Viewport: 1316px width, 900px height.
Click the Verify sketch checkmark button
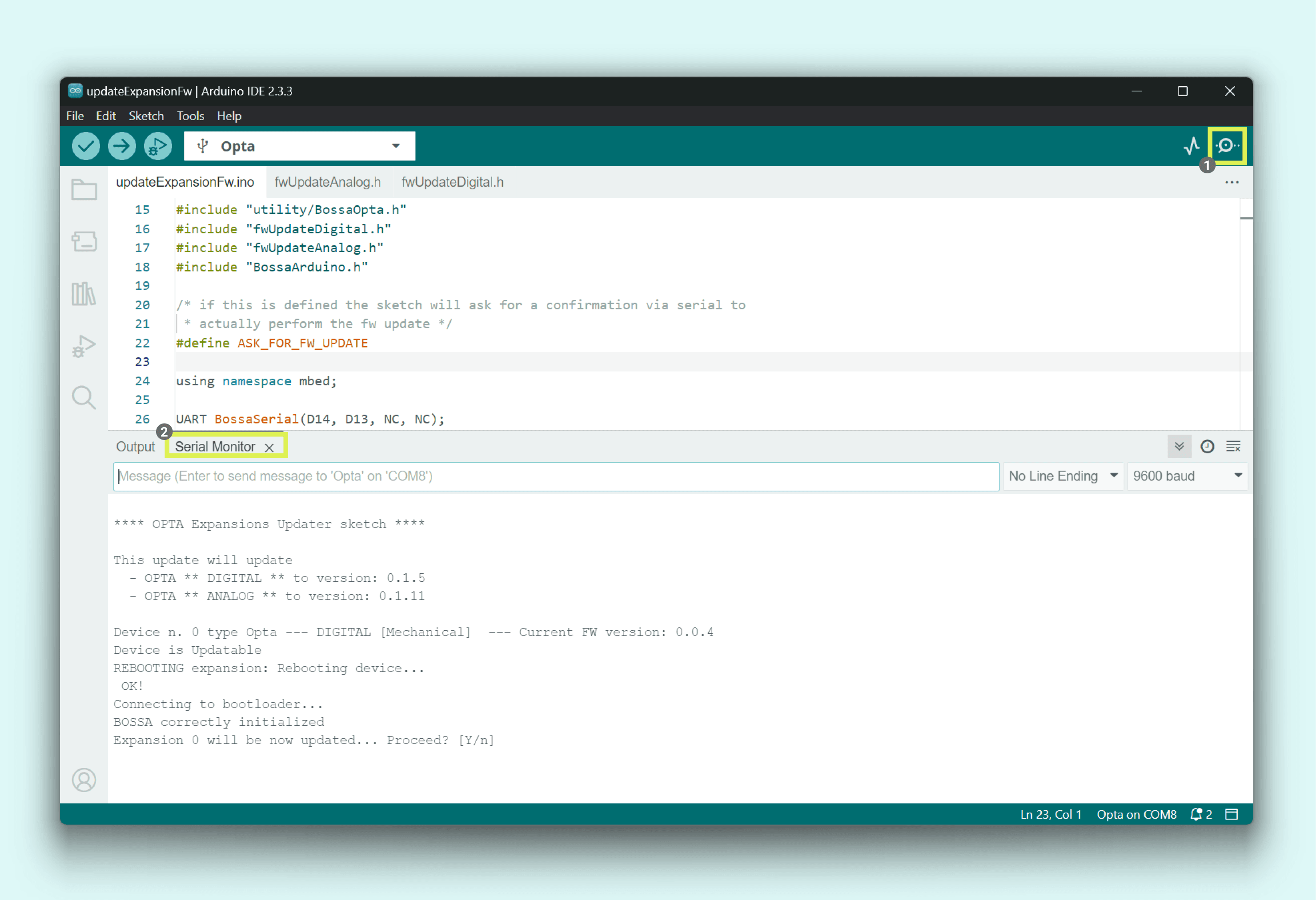coord(85,146)
